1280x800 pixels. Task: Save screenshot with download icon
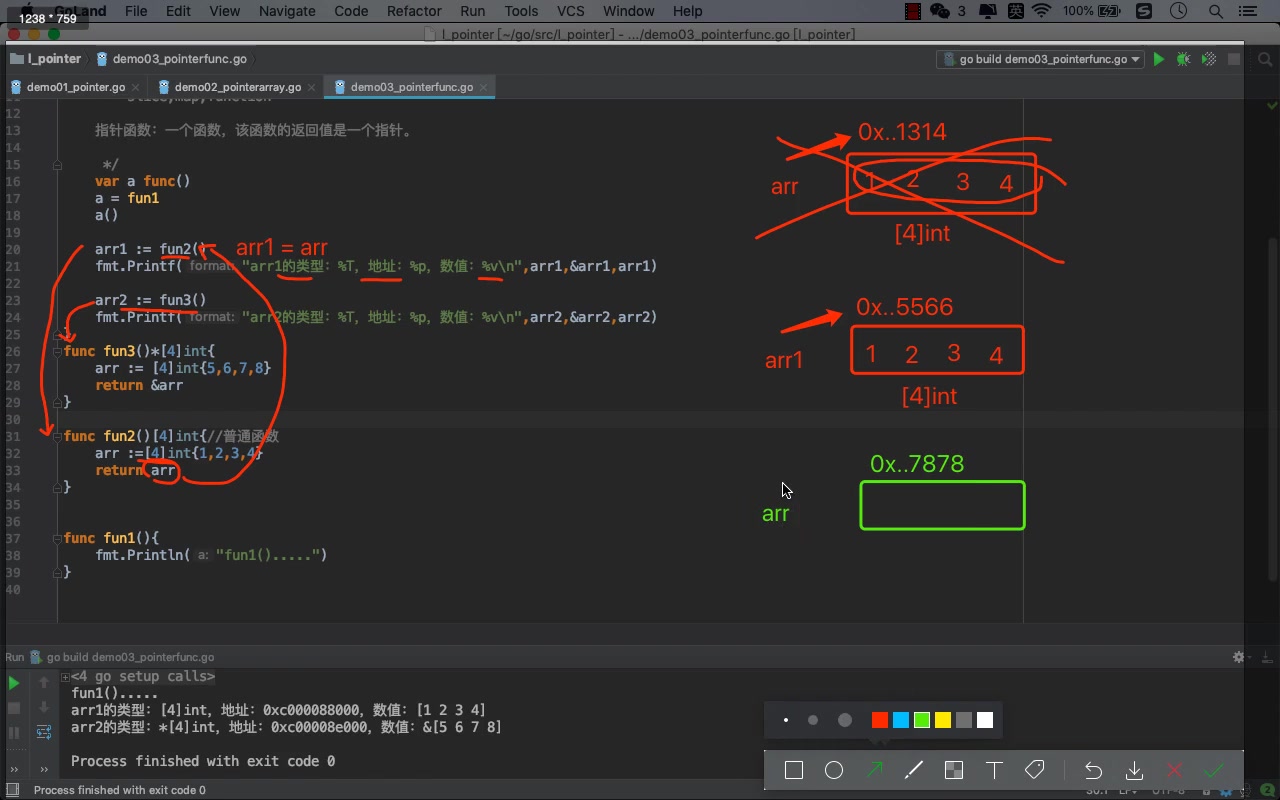[x=1134, y=770]
